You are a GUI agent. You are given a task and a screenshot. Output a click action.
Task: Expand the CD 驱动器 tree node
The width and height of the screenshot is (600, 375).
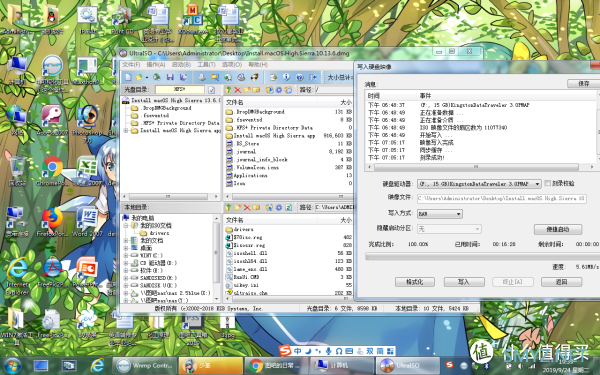tap(126, 263)
